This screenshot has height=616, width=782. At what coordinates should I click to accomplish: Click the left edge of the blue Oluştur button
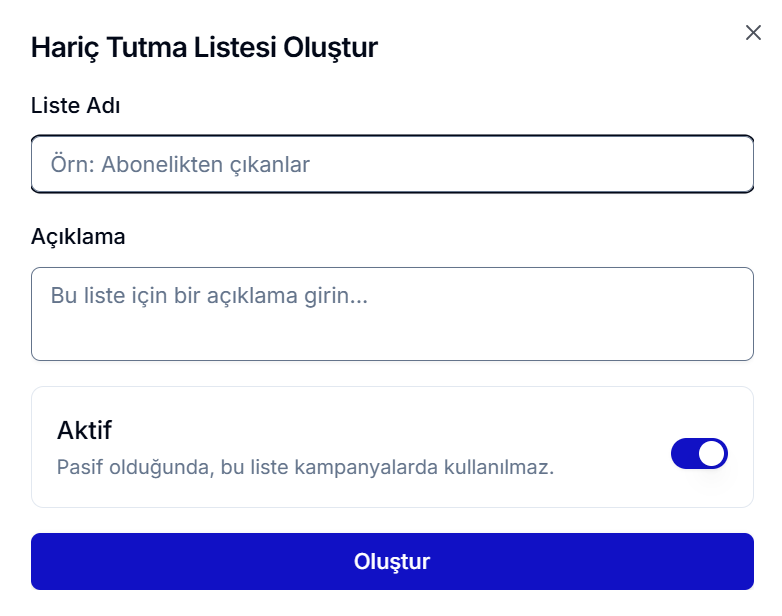[x=50, y=561]
